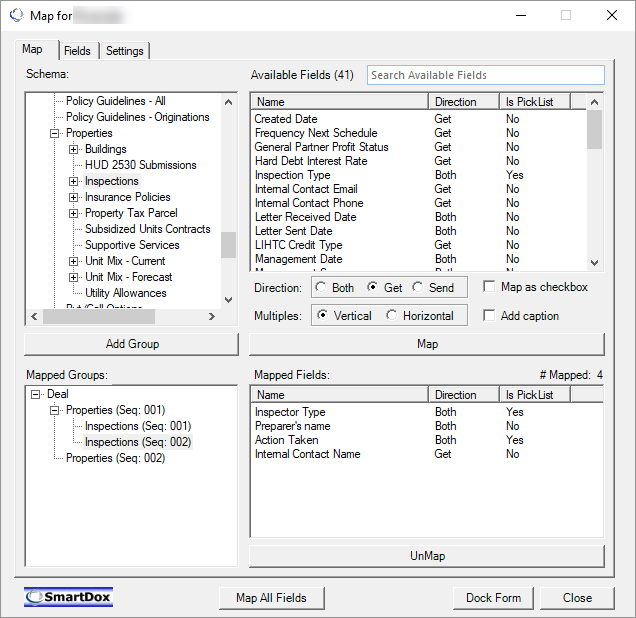This screenshot has height=618, width=636.
Task: Open the Settings tab
Action: pyautogui.click(x=125, y=51)
